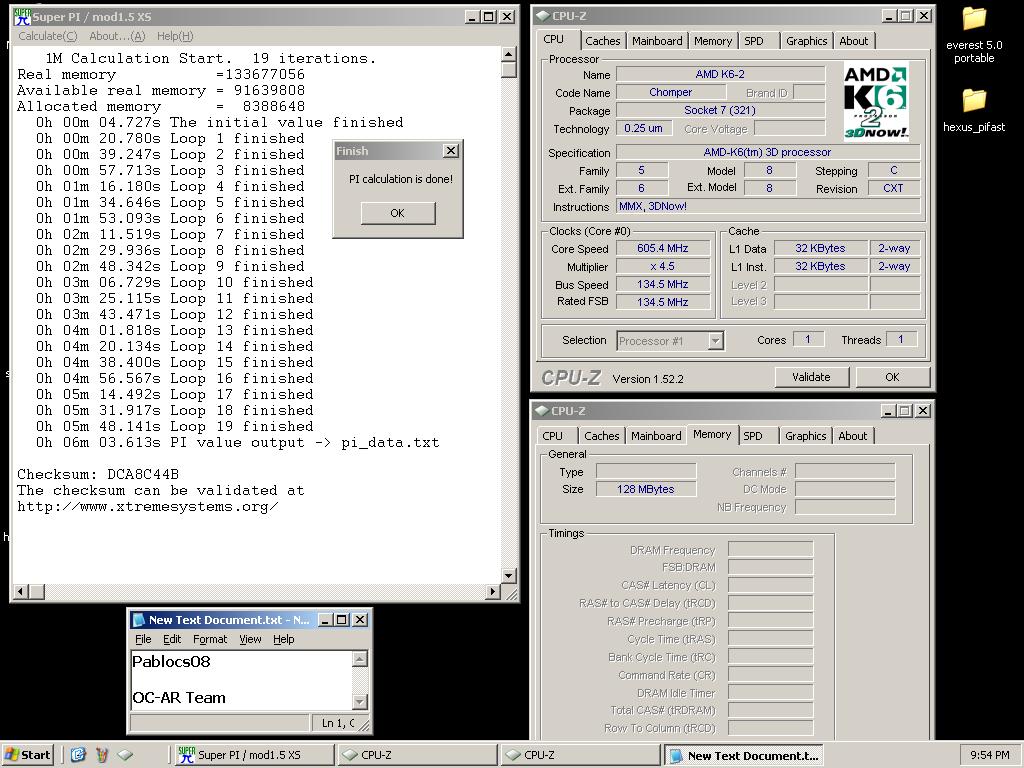
Task: Click the Notepad title bar icon
Action: click(x=138, y=620)
